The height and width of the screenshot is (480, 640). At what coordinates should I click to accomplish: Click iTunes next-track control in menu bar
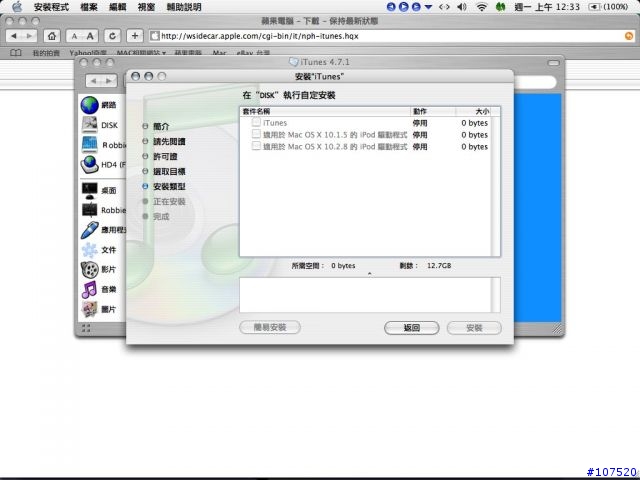point(416,7)
